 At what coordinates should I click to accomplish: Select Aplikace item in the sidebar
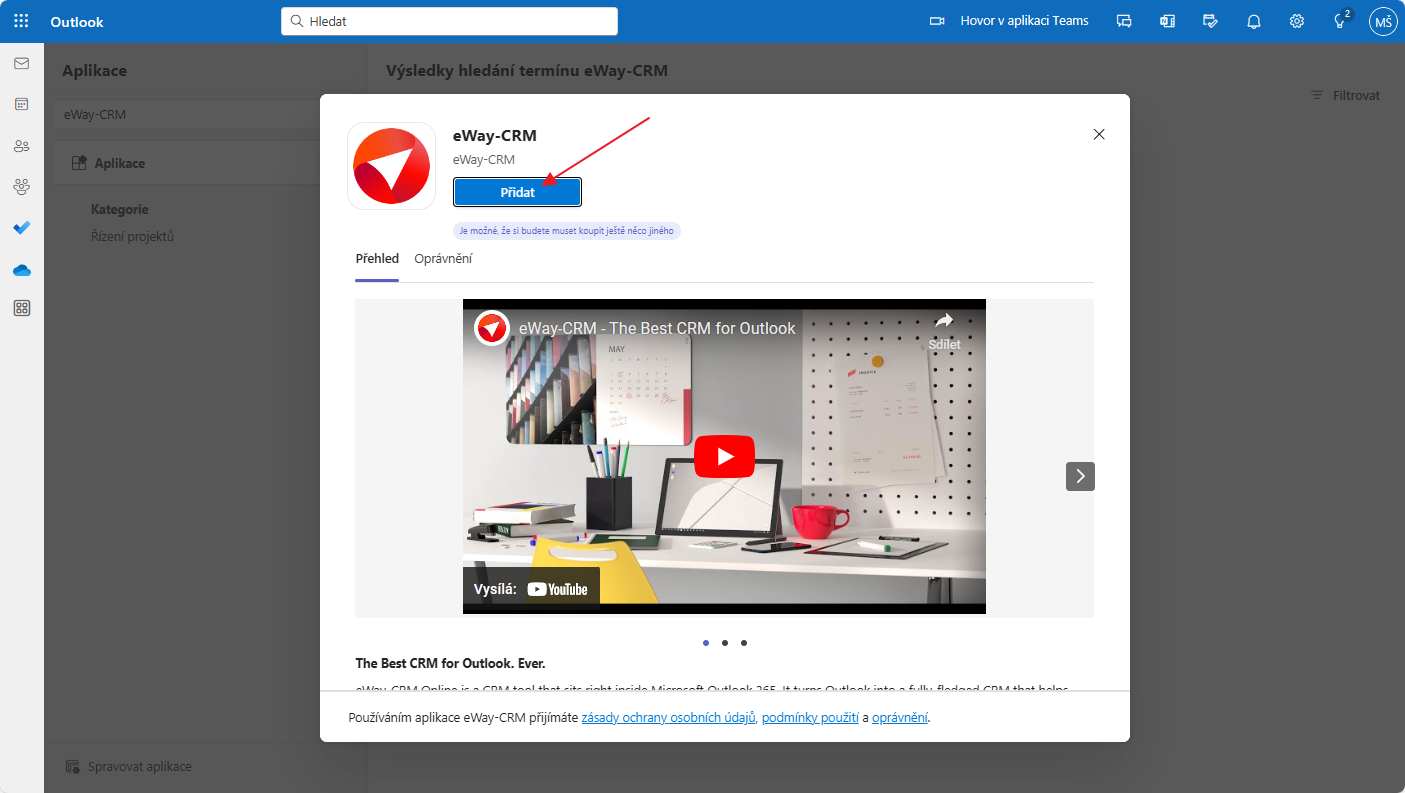coord(188,163)
